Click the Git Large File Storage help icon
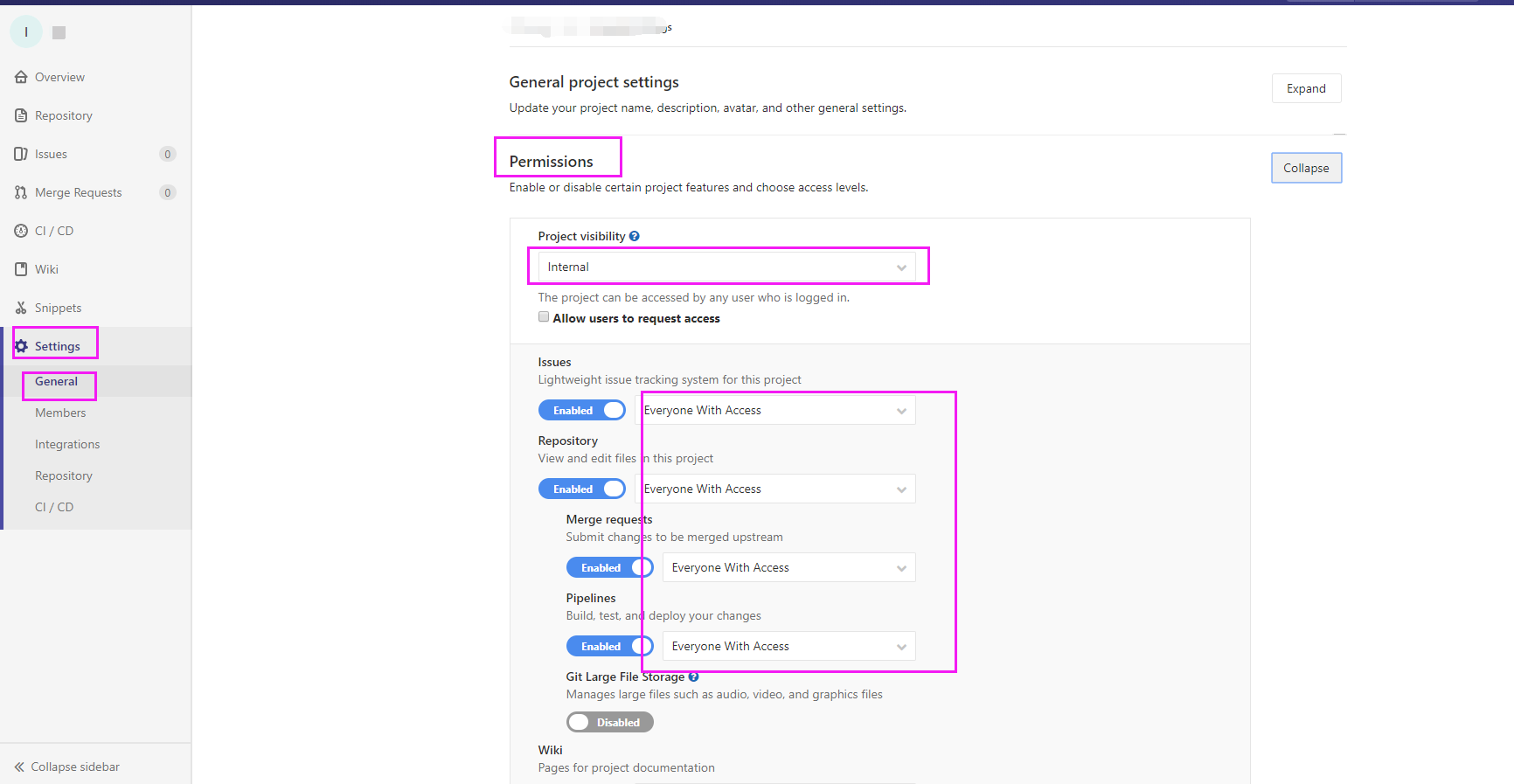Viewport: 1514px width, 784px height. pos(693,676)
